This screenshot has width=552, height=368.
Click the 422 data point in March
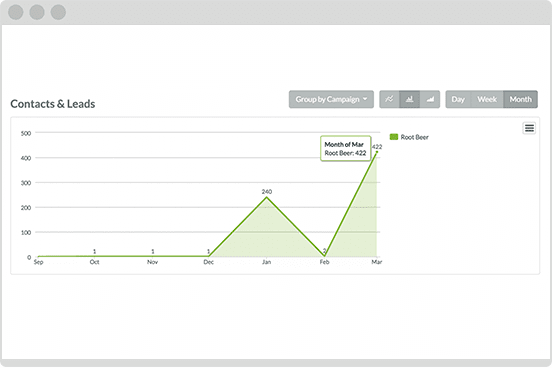[377, 152]
